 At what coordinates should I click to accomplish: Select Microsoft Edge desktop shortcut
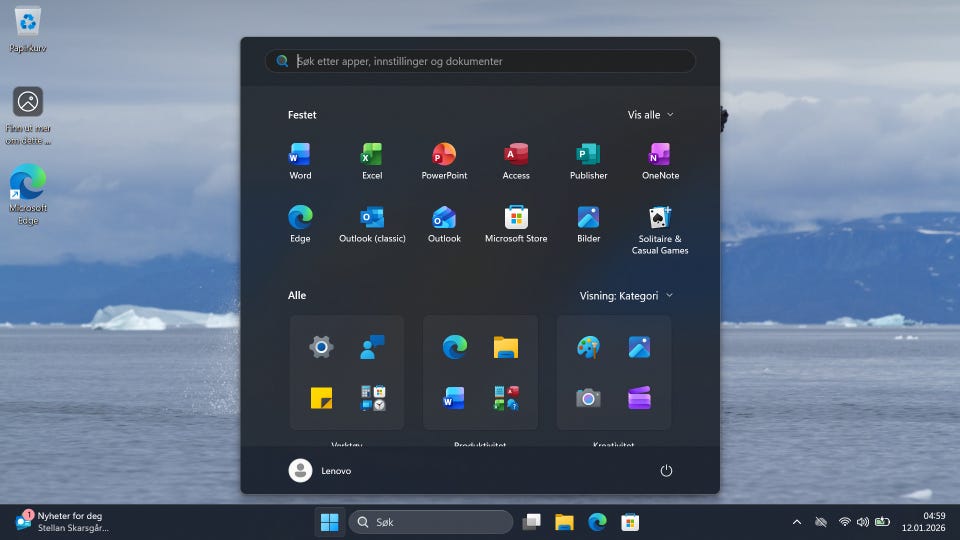coord(28,195)
